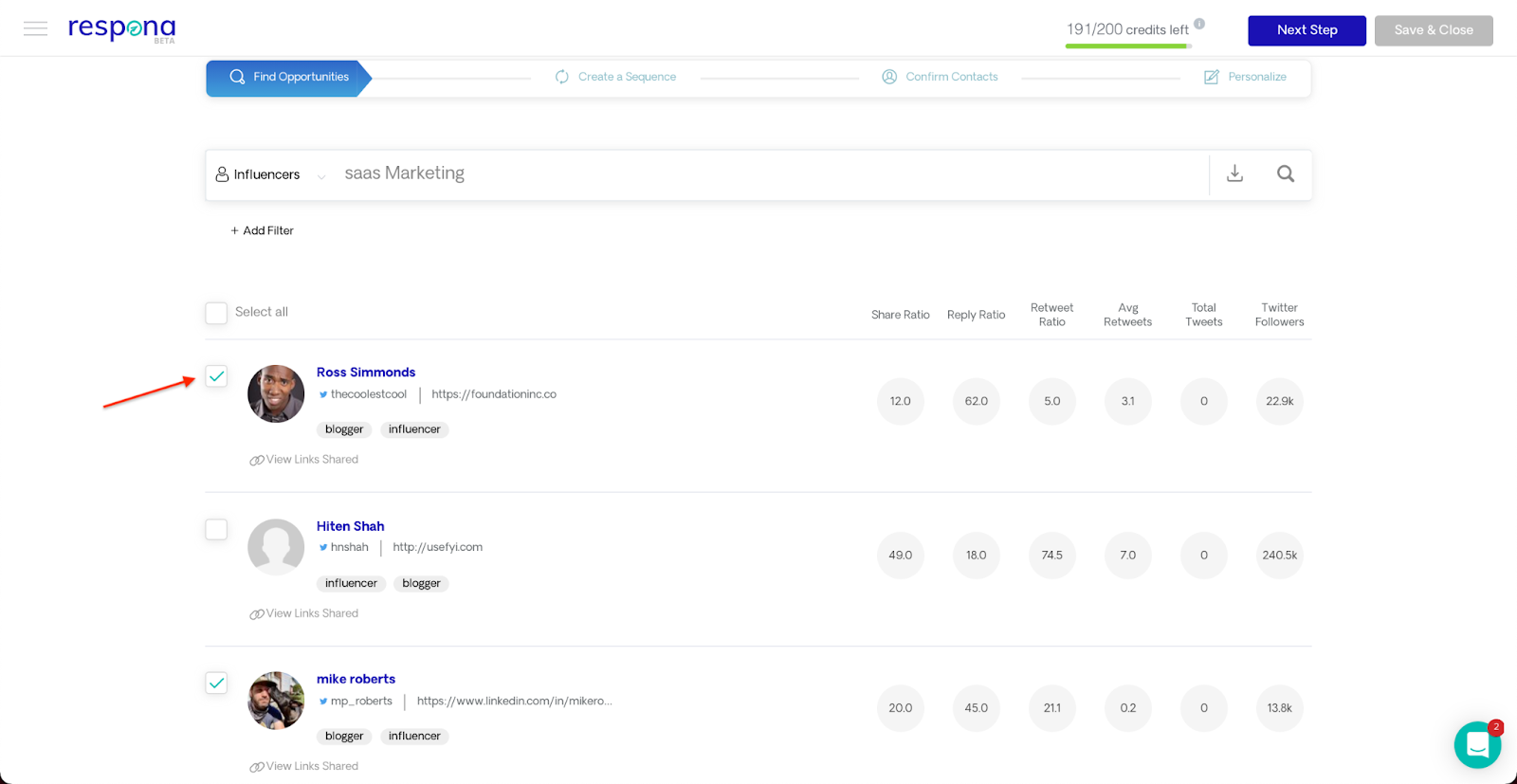Download the search results via download icon

[x=1234, y=173]
